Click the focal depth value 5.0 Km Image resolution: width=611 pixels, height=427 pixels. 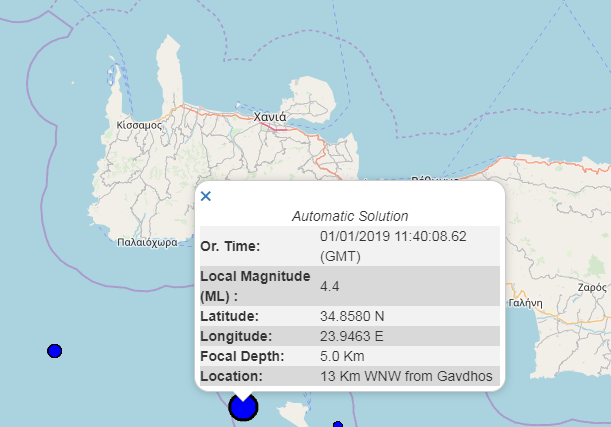[343, 356]
